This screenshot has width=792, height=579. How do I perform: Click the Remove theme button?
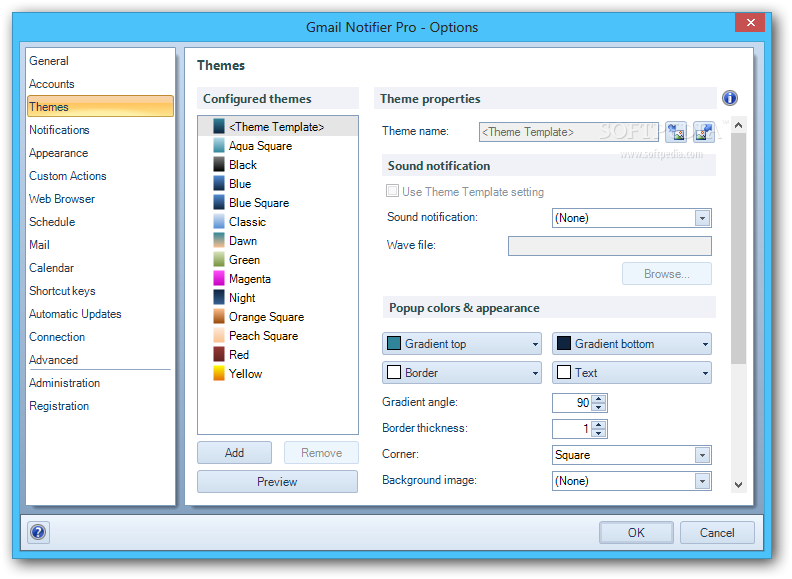321,453
